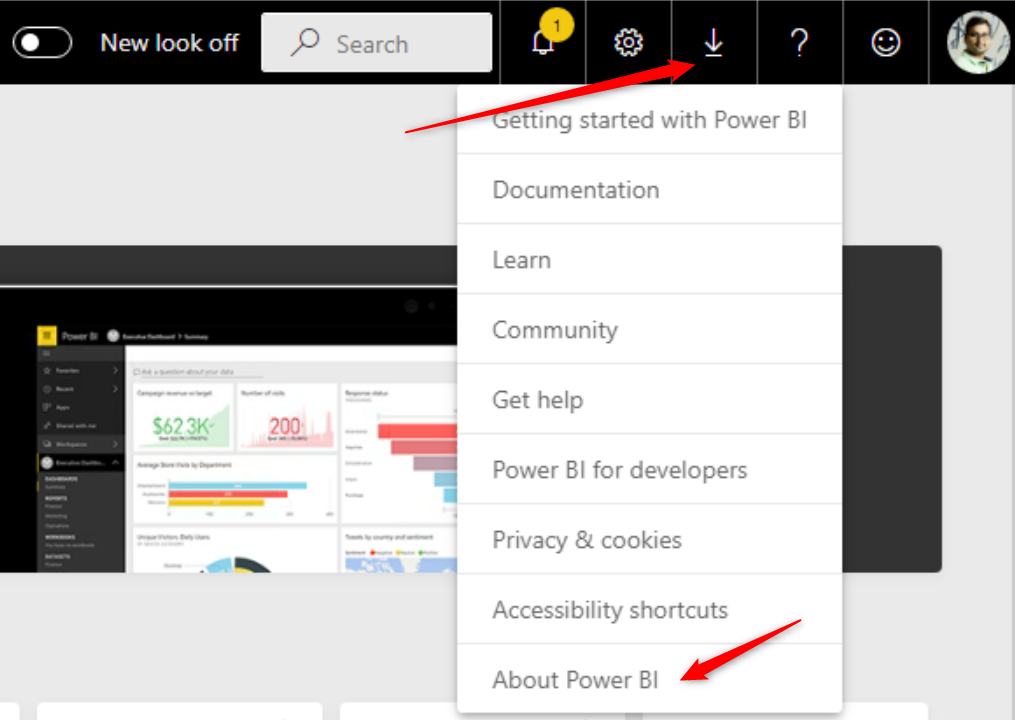1015x720 pixels.
Task: Open the settings gear icon
Action: click(628, 43)
